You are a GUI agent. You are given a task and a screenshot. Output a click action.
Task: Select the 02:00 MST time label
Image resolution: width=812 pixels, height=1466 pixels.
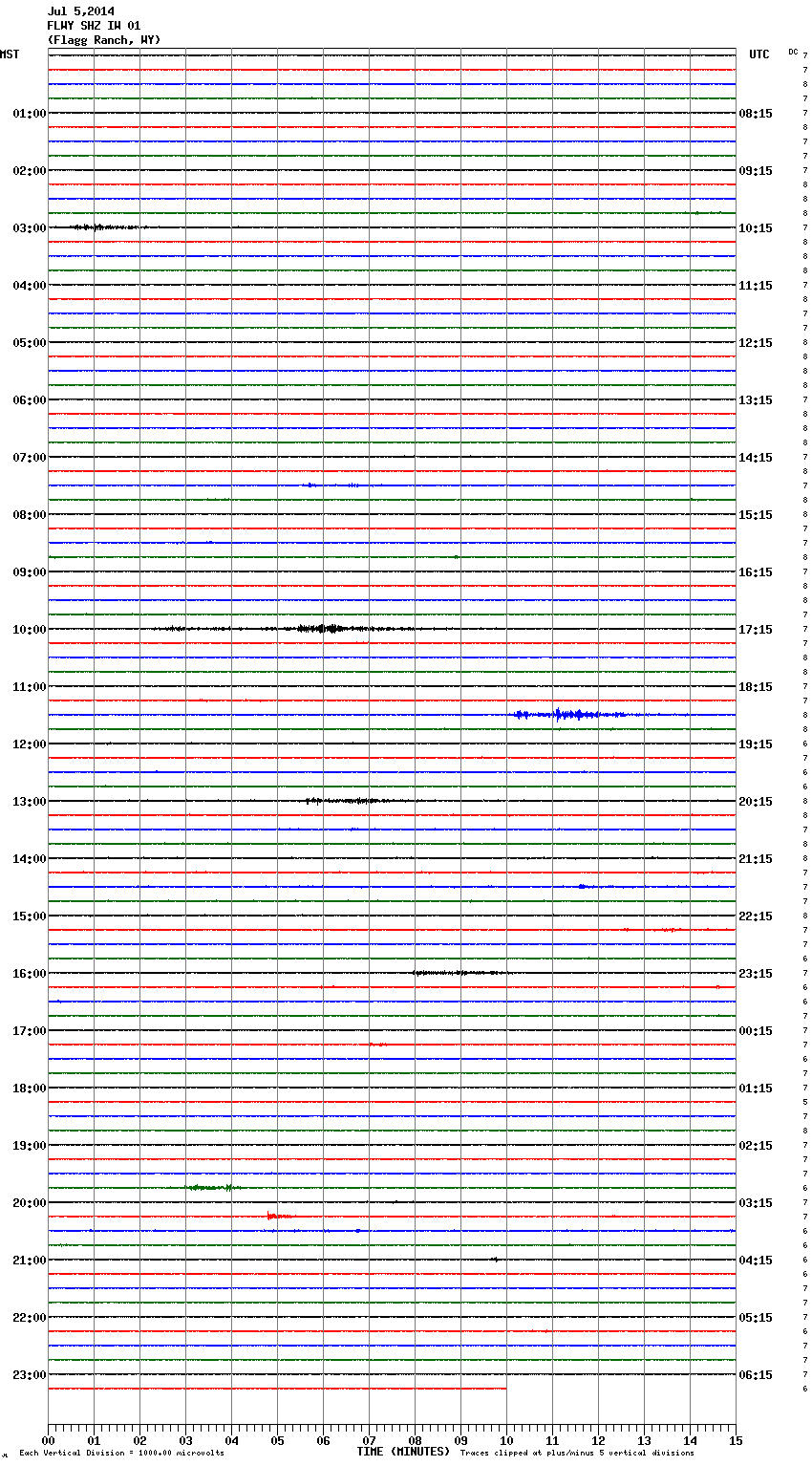[29, 171]
